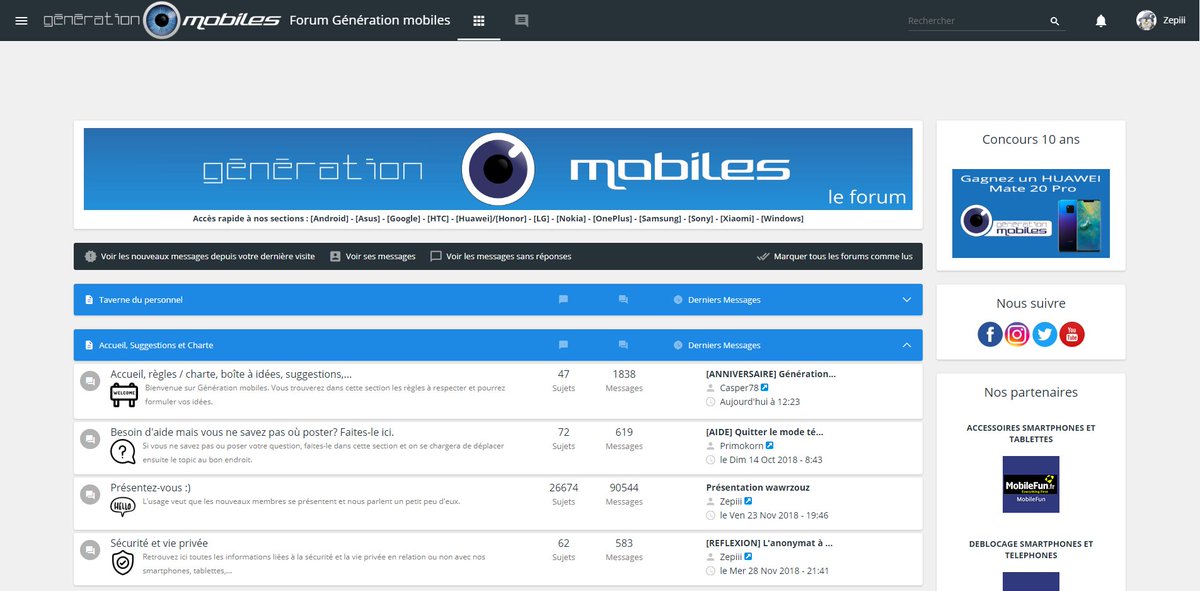Open the Présentez-vous :) forum
1200x591 pixels.
click(151, 488)
